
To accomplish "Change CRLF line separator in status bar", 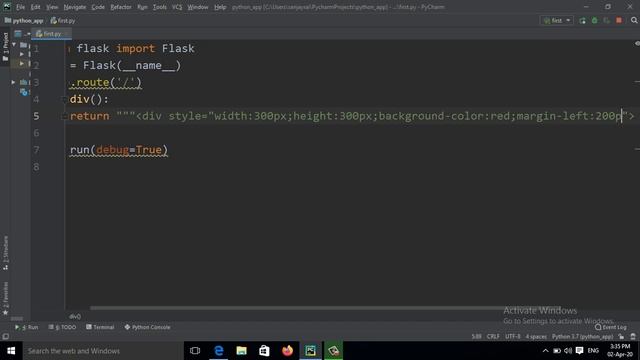I will [x=493, y=337].
